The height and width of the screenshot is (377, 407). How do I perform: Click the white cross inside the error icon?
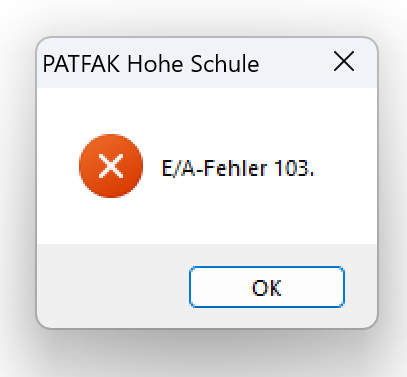pyautogui.click(x=111, y=166)
